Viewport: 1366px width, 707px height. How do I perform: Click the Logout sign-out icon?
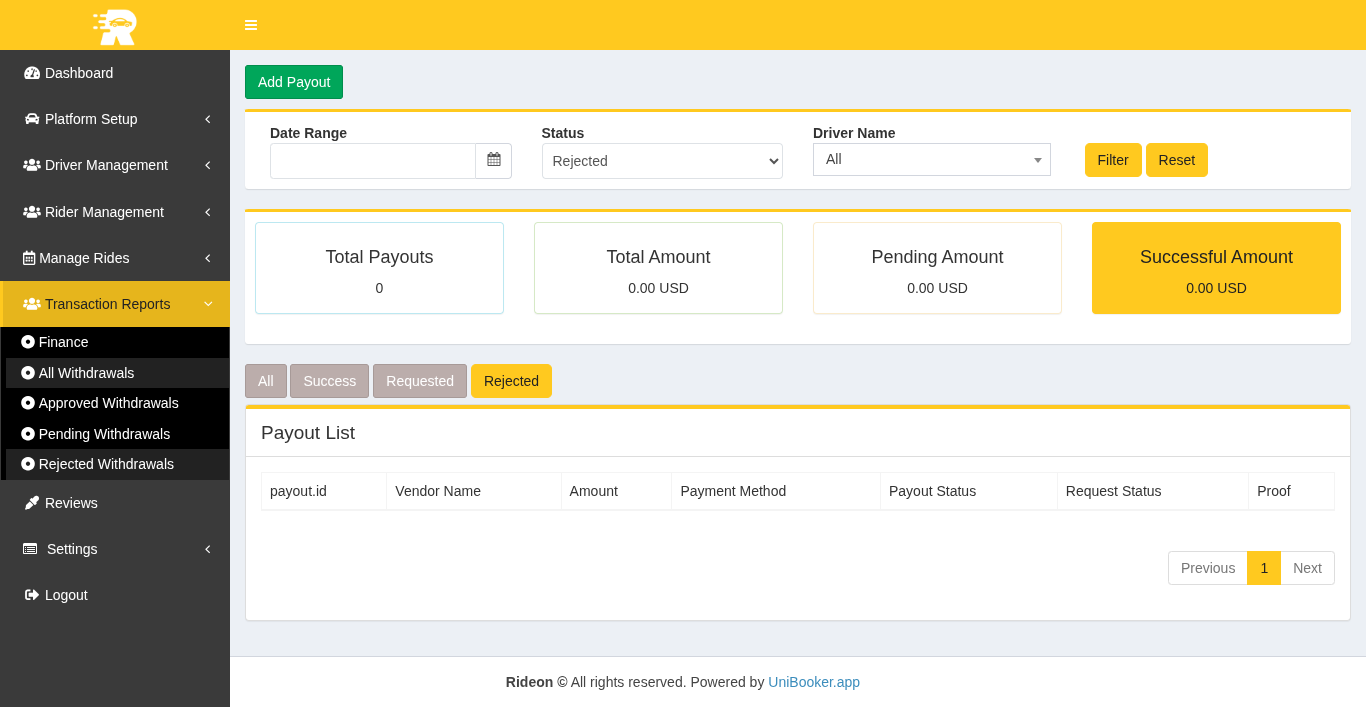pos(32,595)
